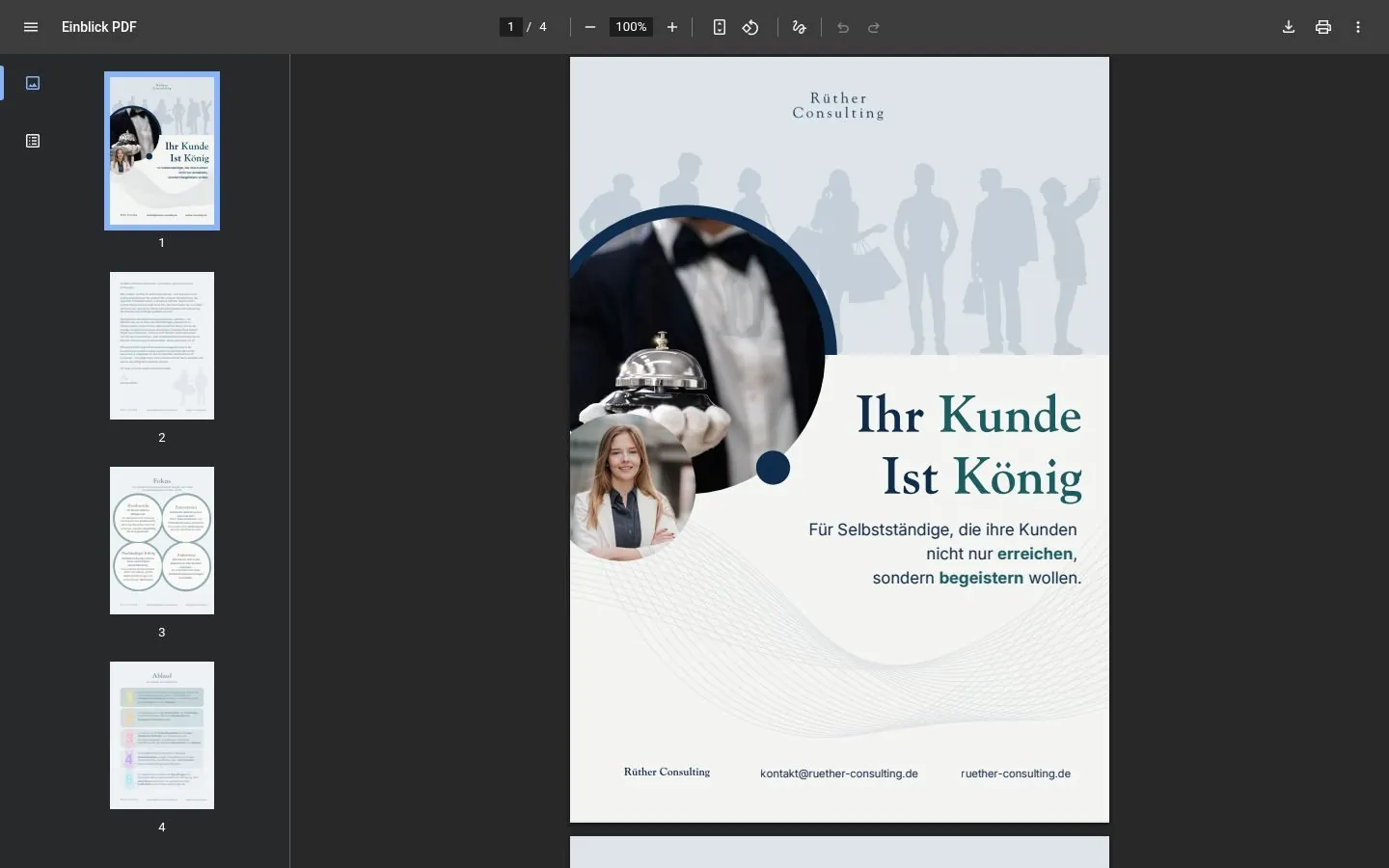
Task: Click ruether-consulting.de website link in the footer
Action: (1016, 773)
